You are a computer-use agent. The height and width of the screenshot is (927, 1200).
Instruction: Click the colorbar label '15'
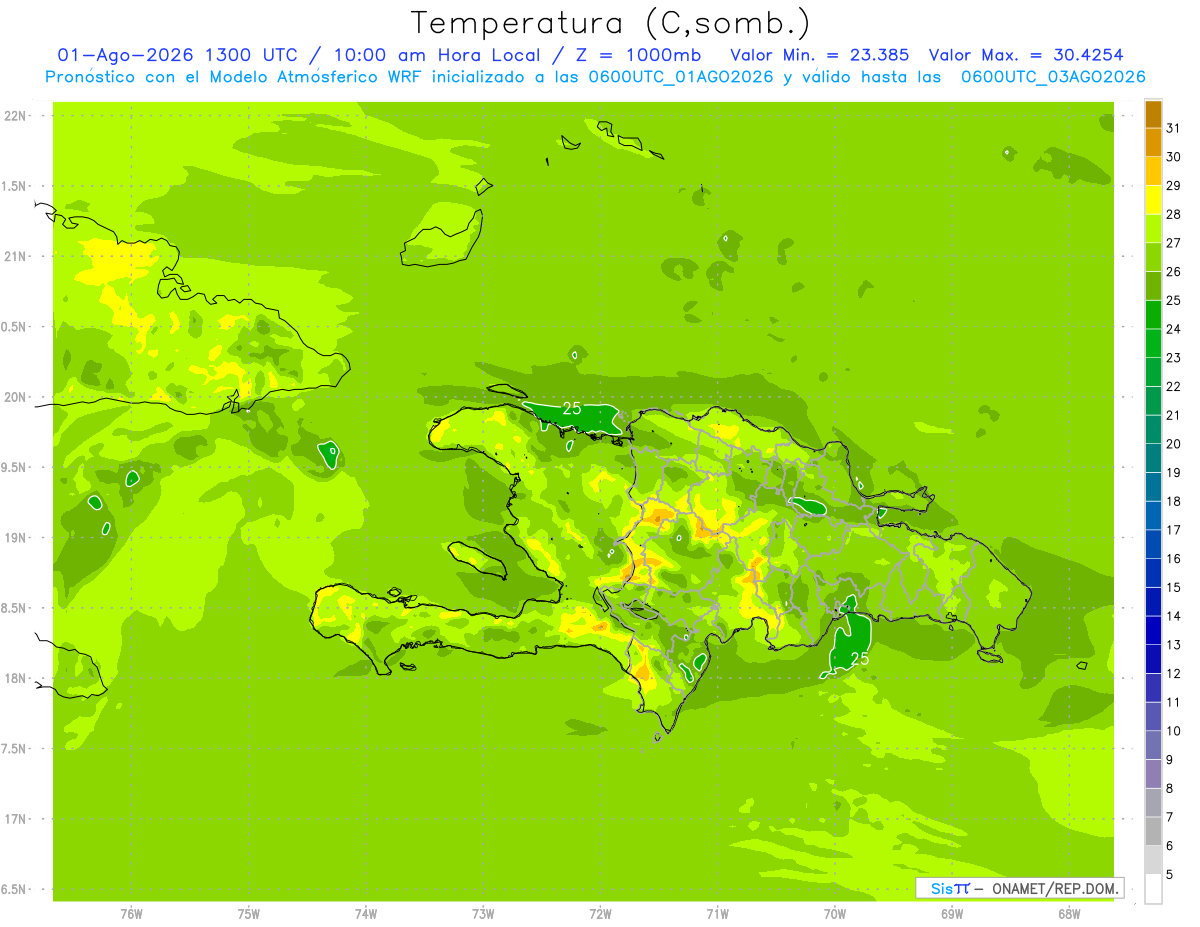(1173, 587)
